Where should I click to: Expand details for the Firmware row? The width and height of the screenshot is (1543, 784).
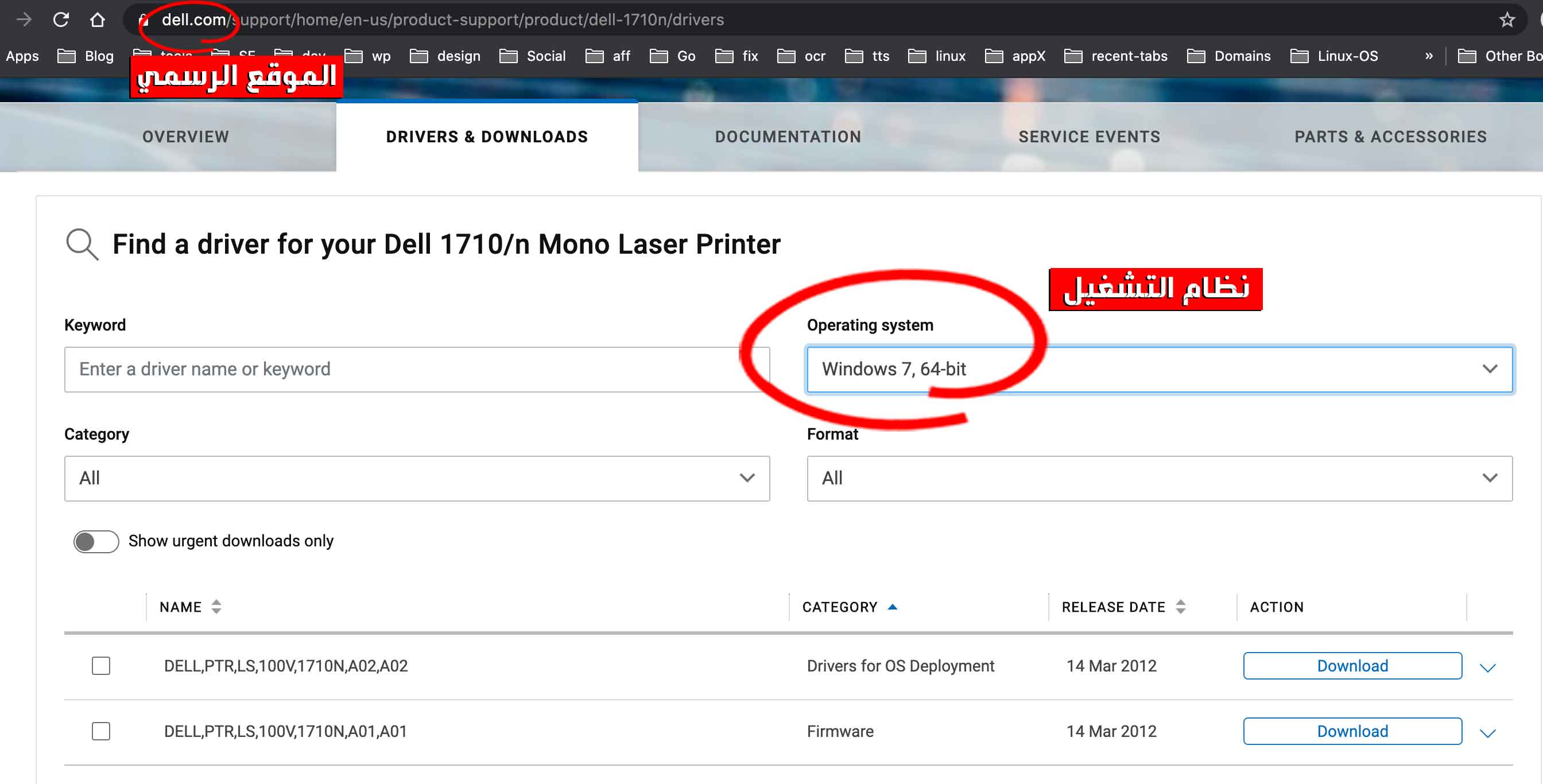click(1488, 732)
